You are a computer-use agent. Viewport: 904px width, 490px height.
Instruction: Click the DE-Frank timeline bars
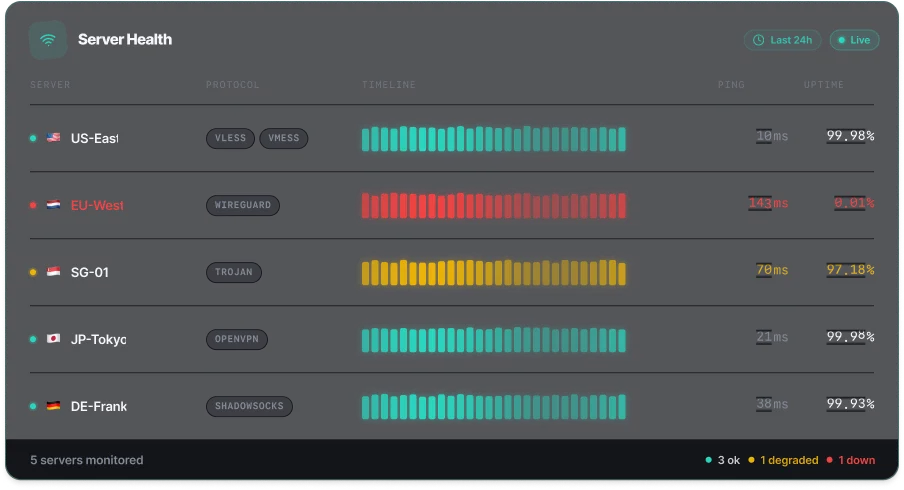[x=494, y=406]
